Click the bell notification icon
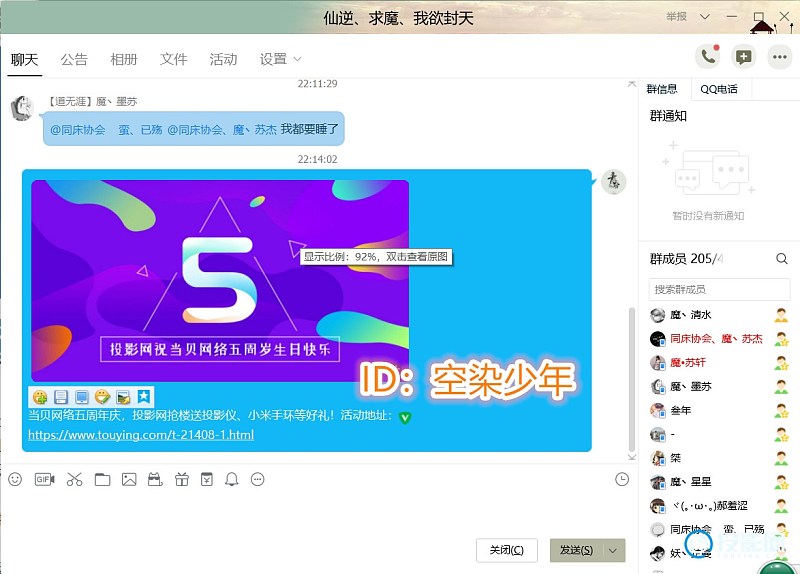Screen dimensions: 800x574 pos(232,479)
